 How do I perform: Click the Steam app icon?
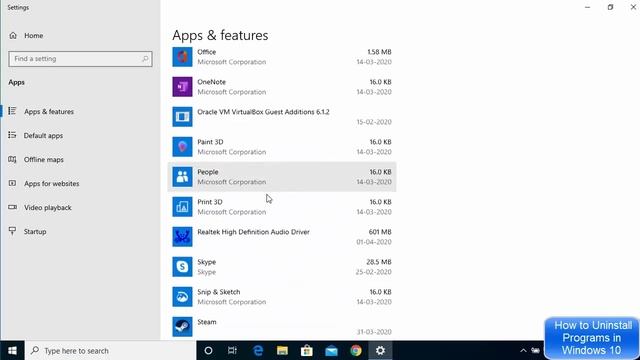pyautogui.click(x=182, y=327)
